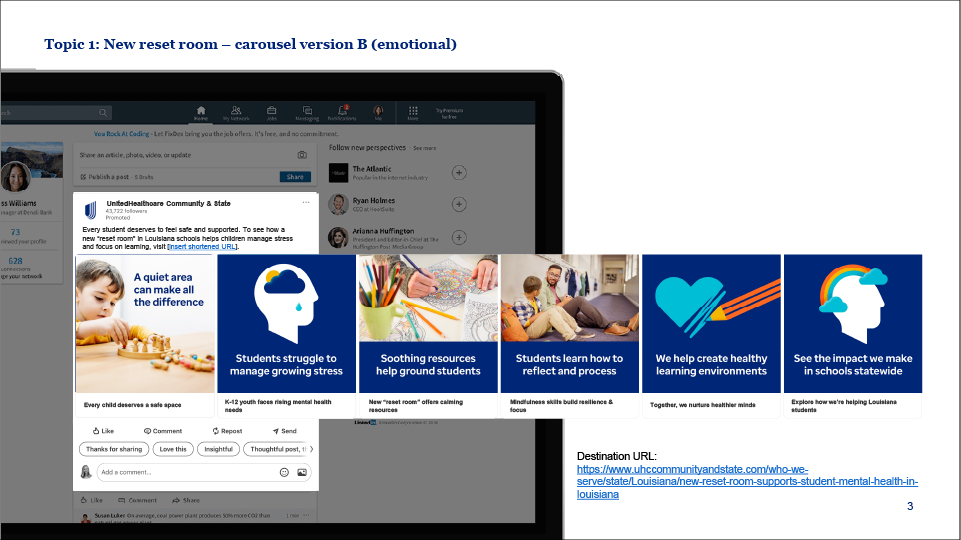Select the Thoughtful post quick reply
This screenshot has width=961, height=540.
[275, 449]
